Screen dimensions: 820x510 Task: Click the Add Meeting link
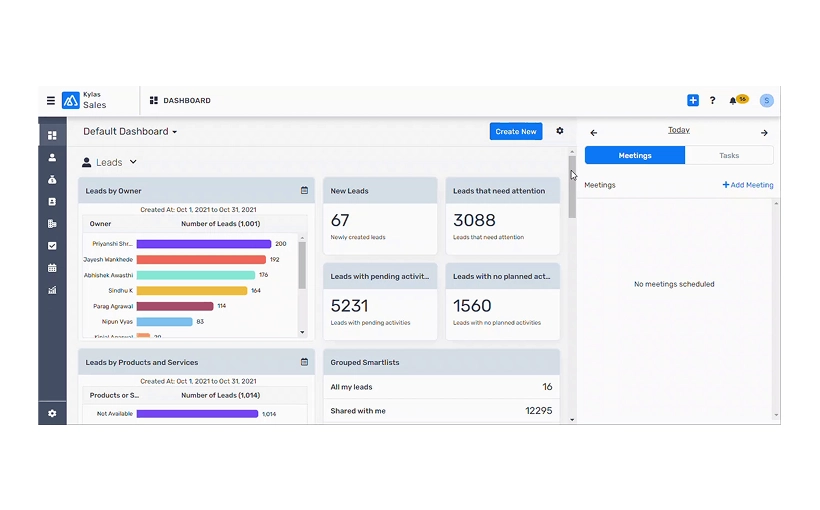point(748,185)
